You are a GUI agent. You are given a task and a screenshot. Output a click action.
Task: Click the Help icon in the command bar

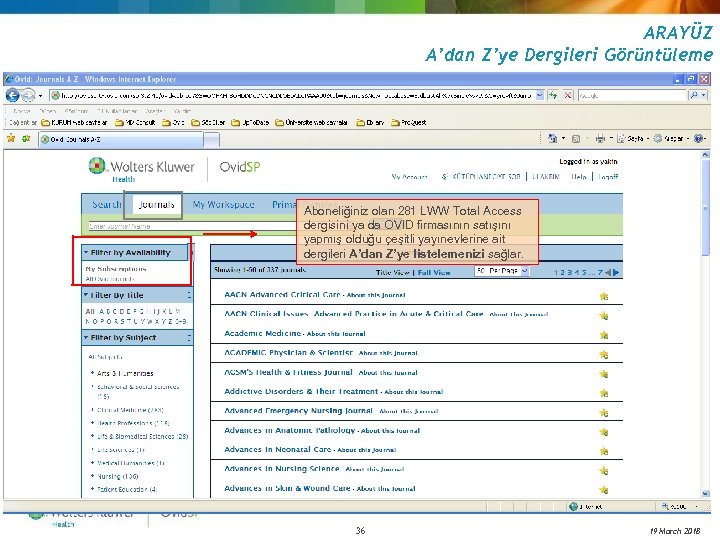tap(698, 138)
